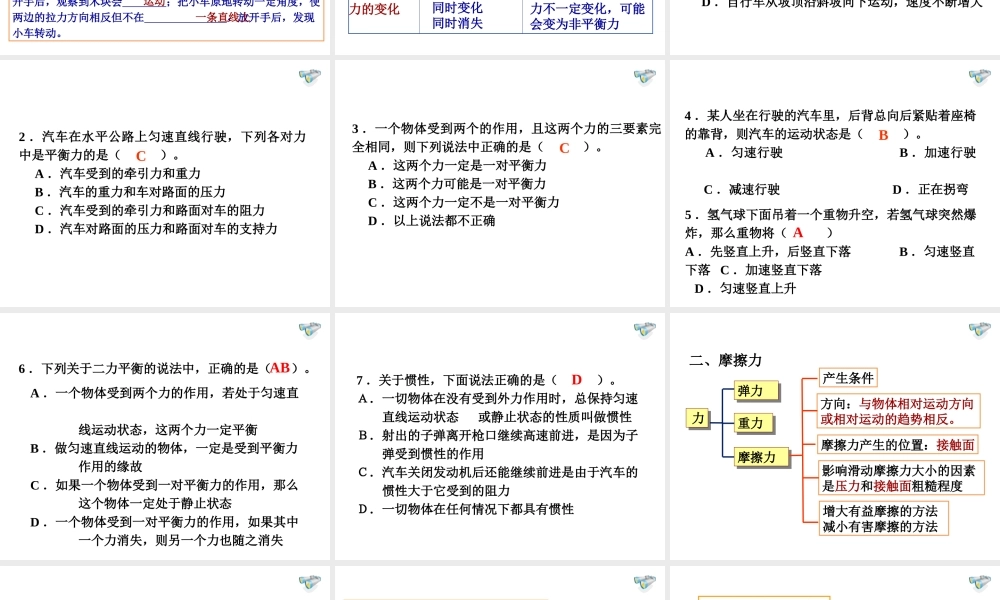Click option D 以上说法都不正确
1000x600 pixels.
[x=432, y=221]
